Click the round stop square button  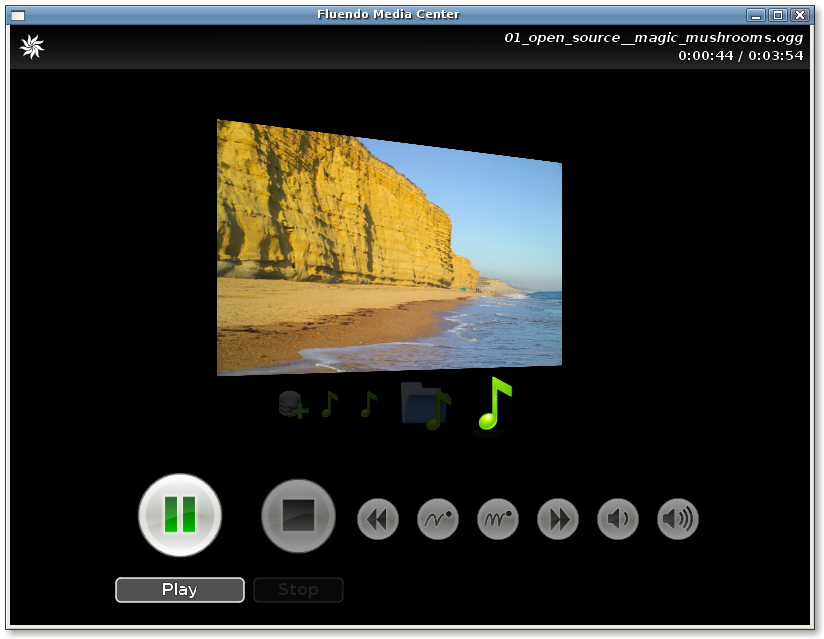click(298, 516)
